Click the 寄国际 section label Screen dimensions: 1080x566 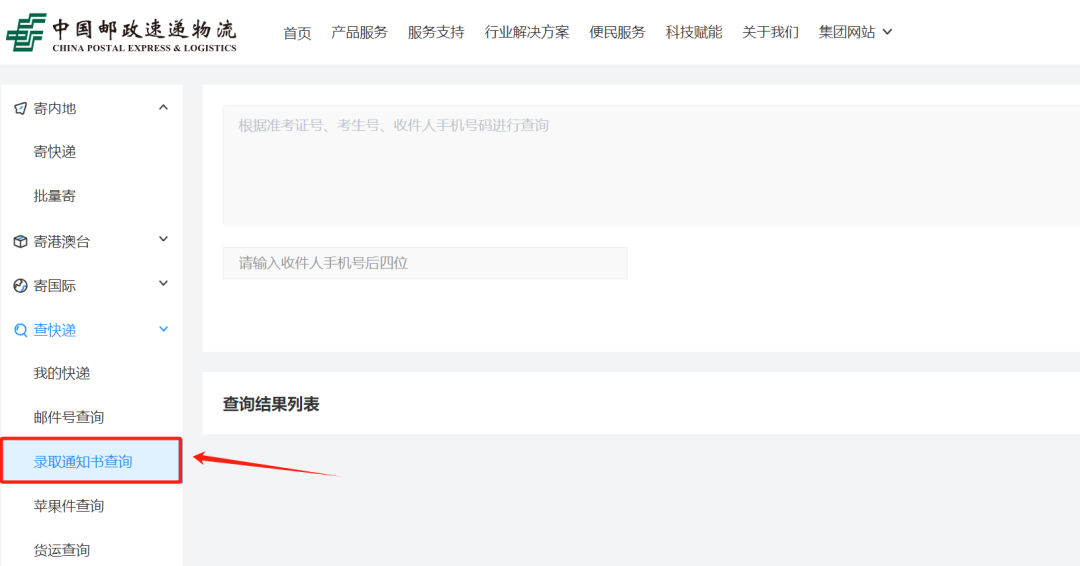[x=54, y=286]
